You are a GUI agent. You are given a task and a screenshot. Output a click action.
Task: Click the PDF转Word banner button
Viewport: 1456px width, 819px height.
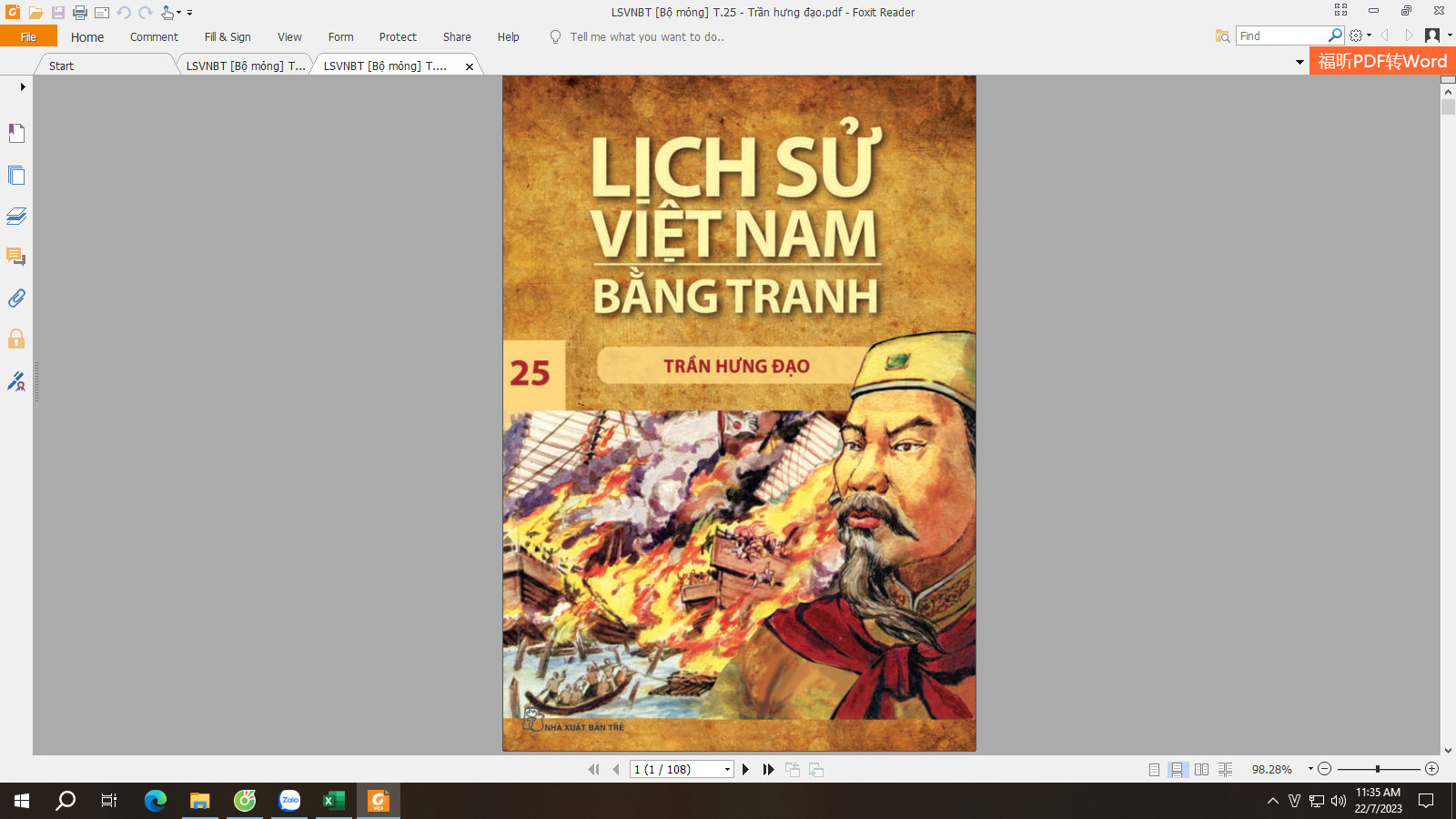pos(1382,61)
